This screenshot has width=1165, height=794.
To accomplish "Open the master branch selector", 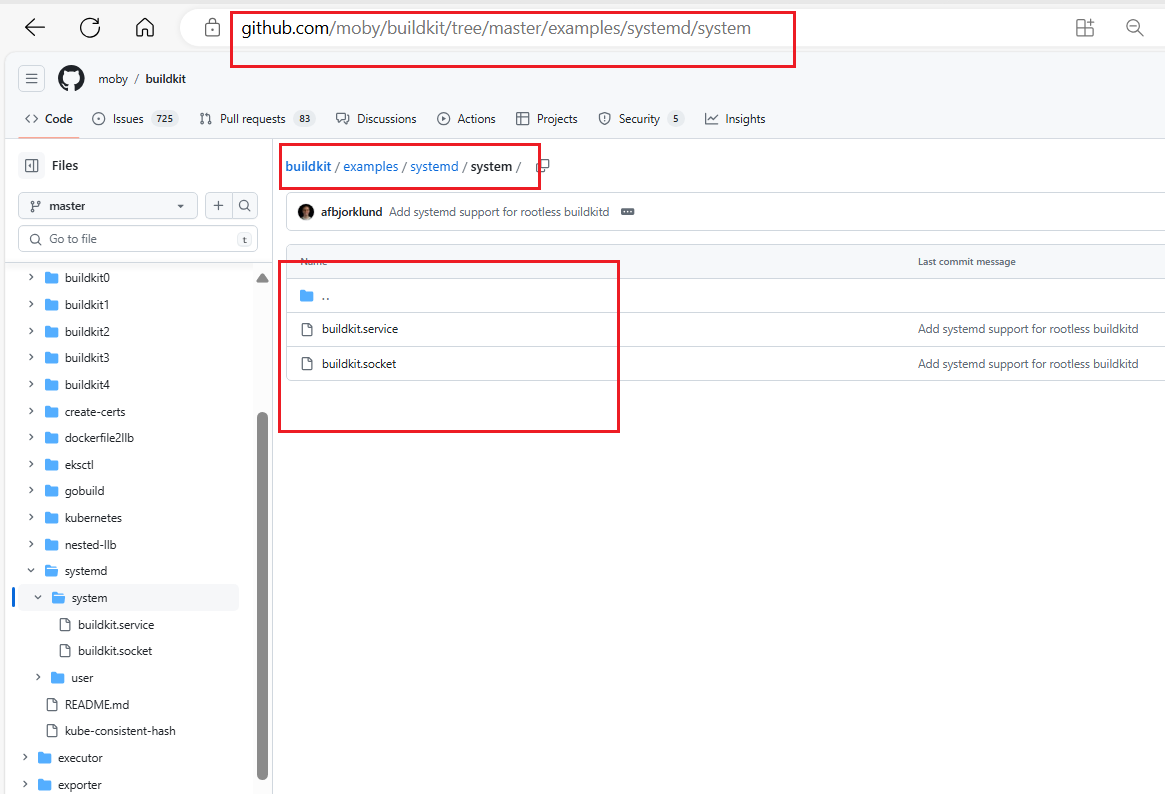I will tap(108, 206).
